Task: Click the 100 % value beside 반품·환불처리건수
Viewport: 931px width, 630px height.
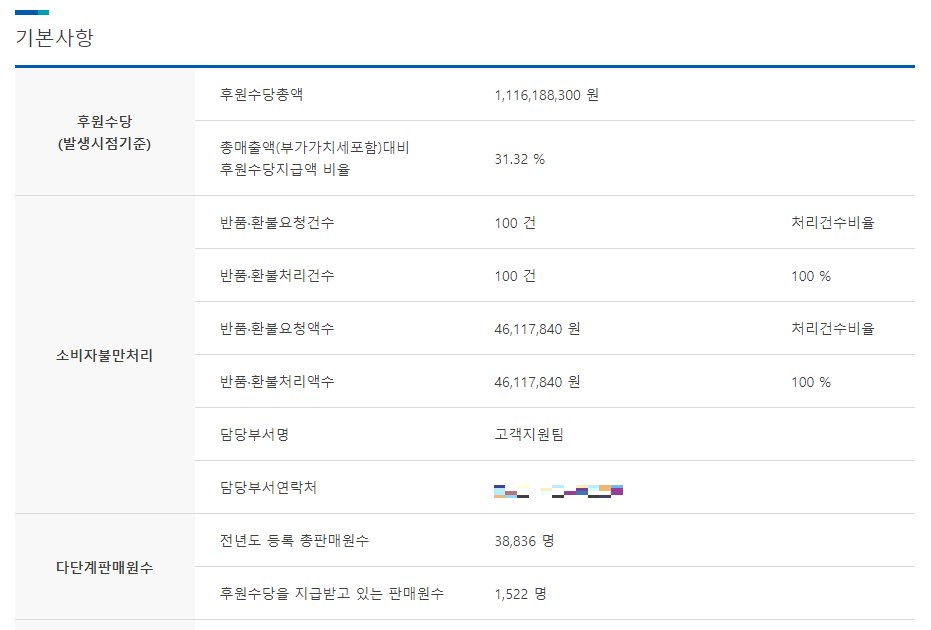Action: 811,276
